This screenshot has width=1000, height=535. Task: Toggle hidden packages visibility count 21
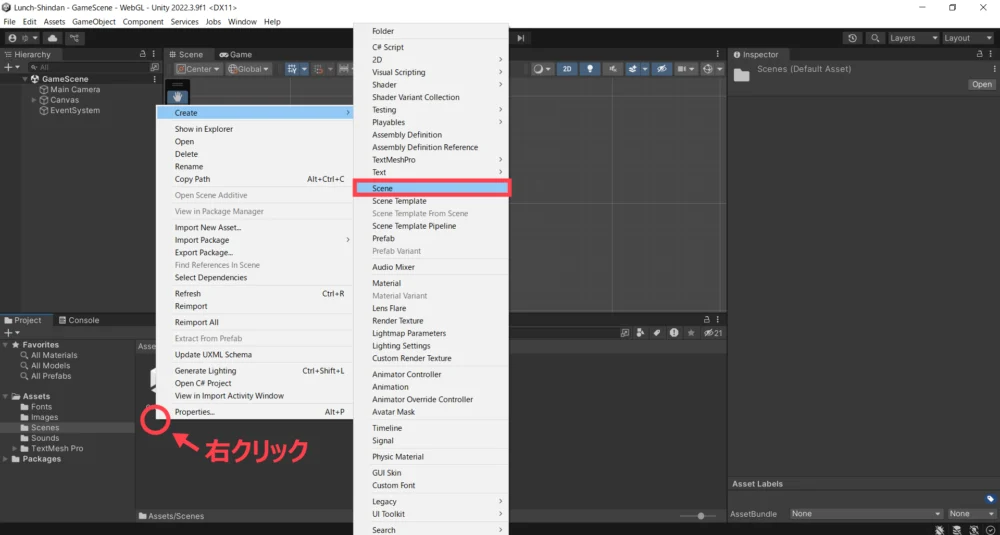pos(712,333)
